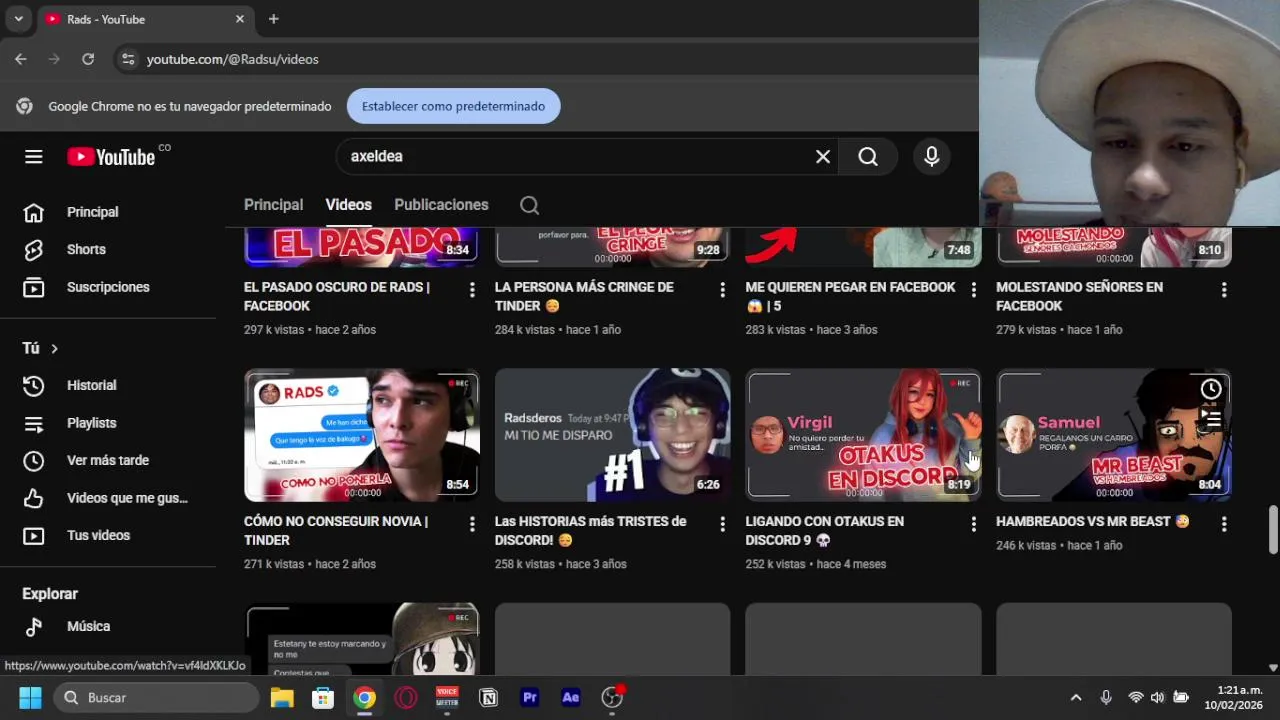Image resolution: width=1280 pixels, height=720 pixels.
Task: Open the Windows Start menu
Action: (30, 698)
